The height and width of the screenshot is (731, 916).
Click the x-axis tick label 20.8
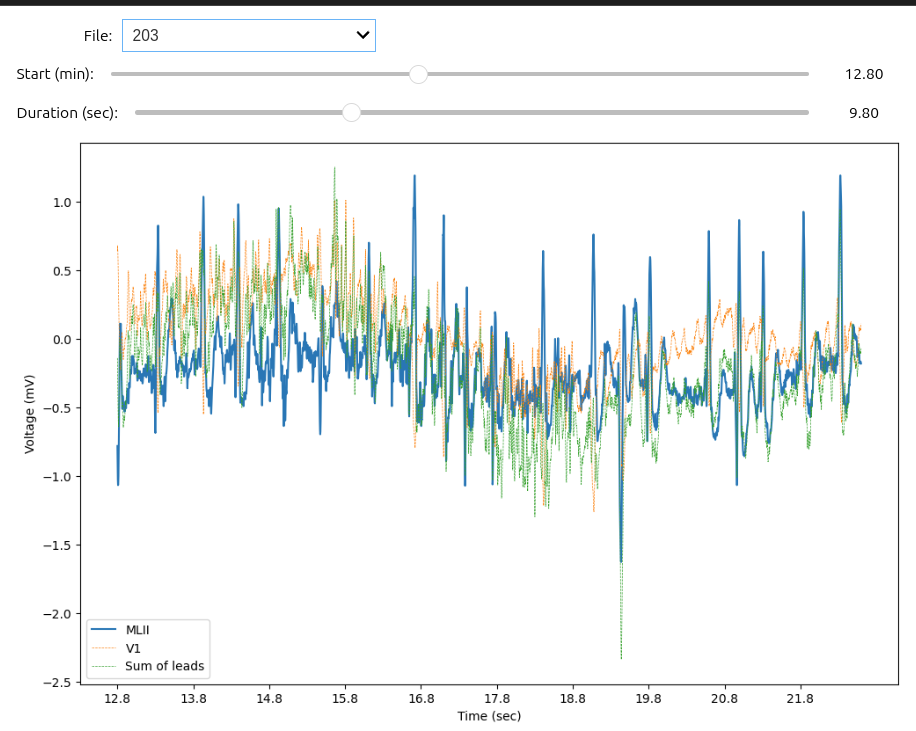pyautogui.click(x=724, y=699)
